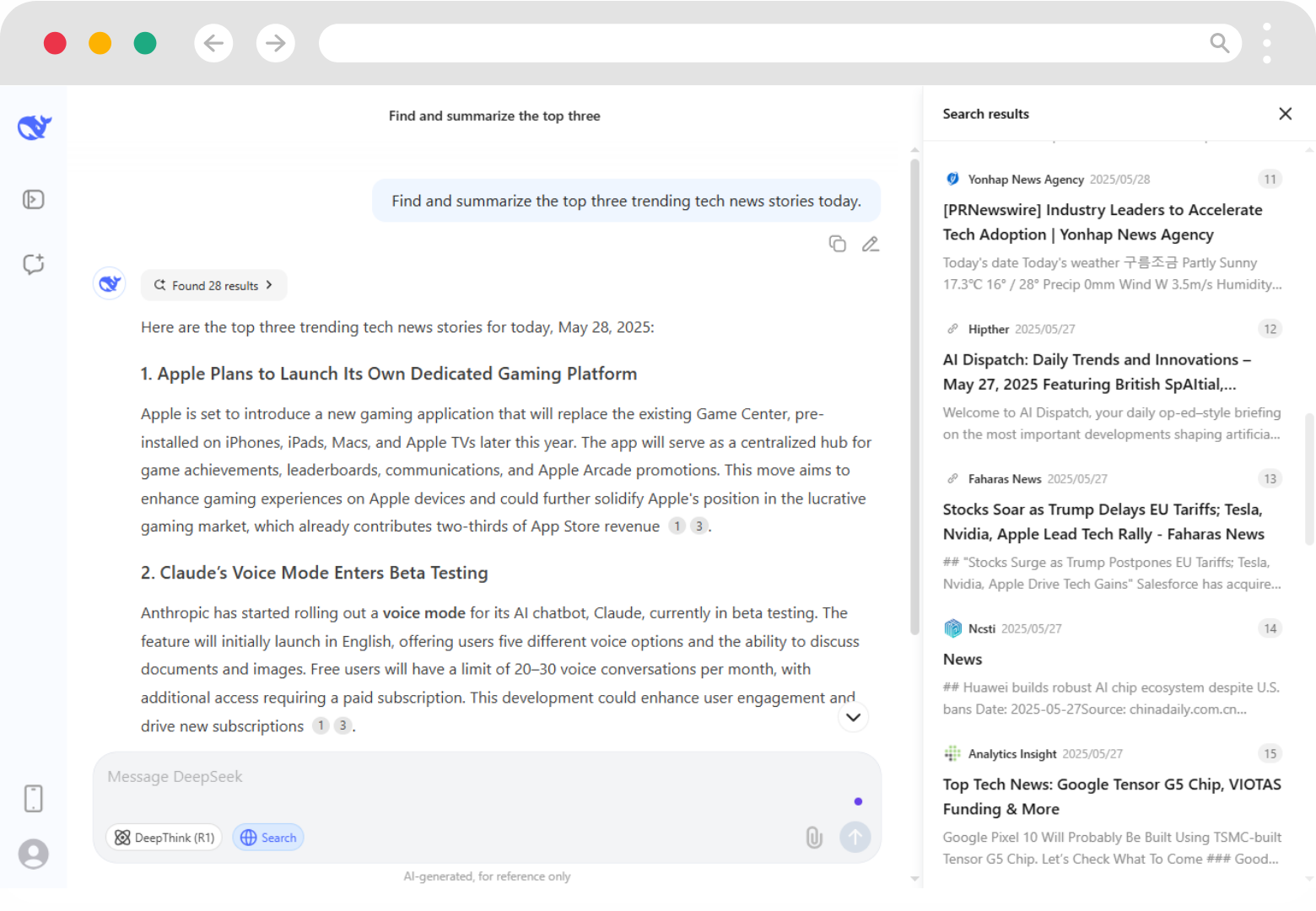Image resolution: width=1316 pixels, height=911 pixels.
Task: Click result number badge 11
Action: pos(1270,179)
